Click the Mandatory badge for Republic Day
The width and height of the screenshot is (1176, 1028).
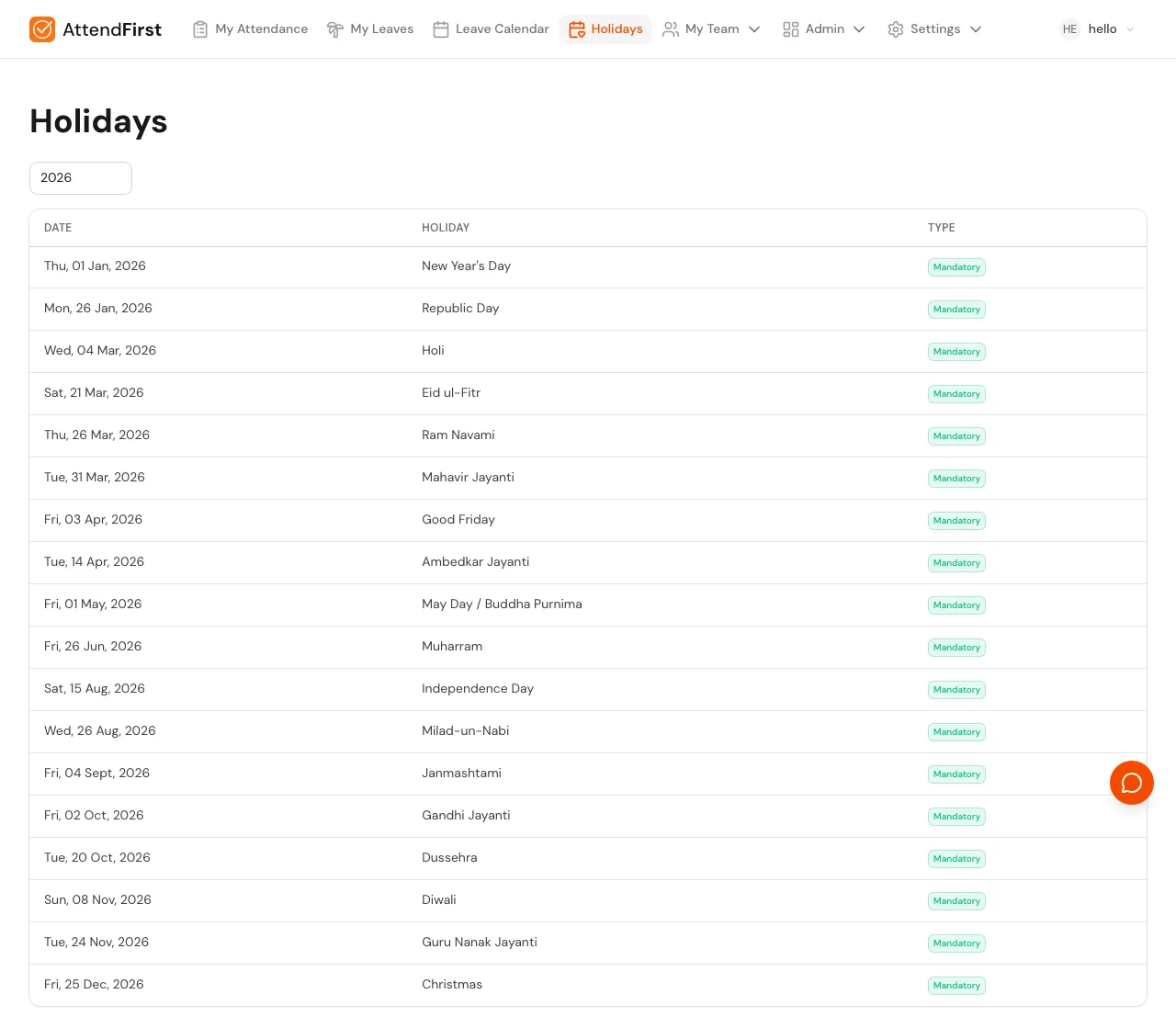point(956,310)
